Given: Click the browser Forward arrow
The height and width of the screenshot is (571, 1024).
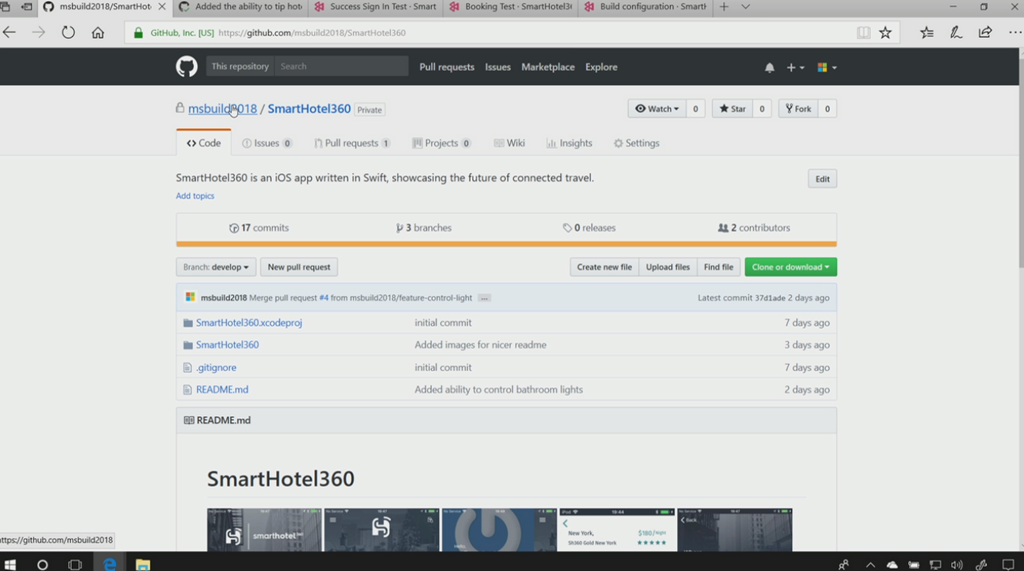Looking at the screenshot, I should point(39,32).
